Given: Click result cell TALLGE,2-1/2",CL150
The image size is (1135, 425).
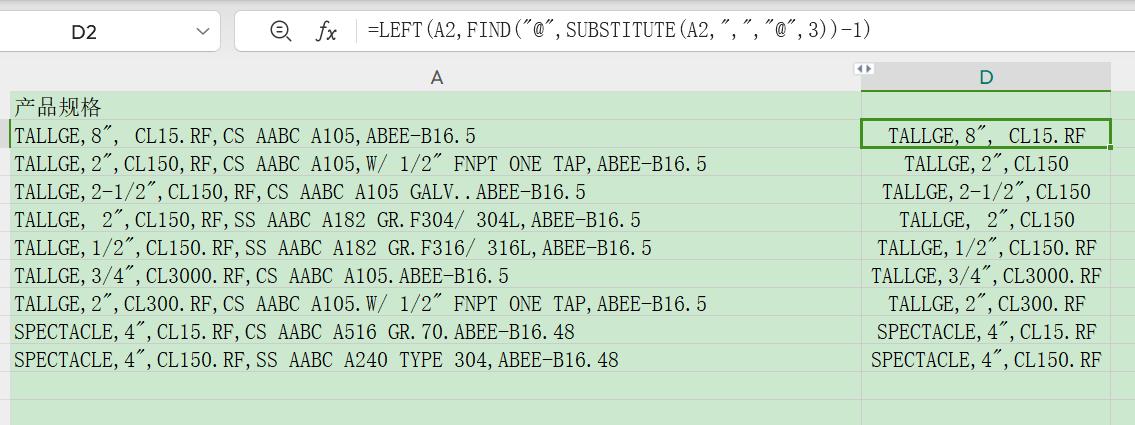Looking at the screenshot, I should click(x=986, y=190).
